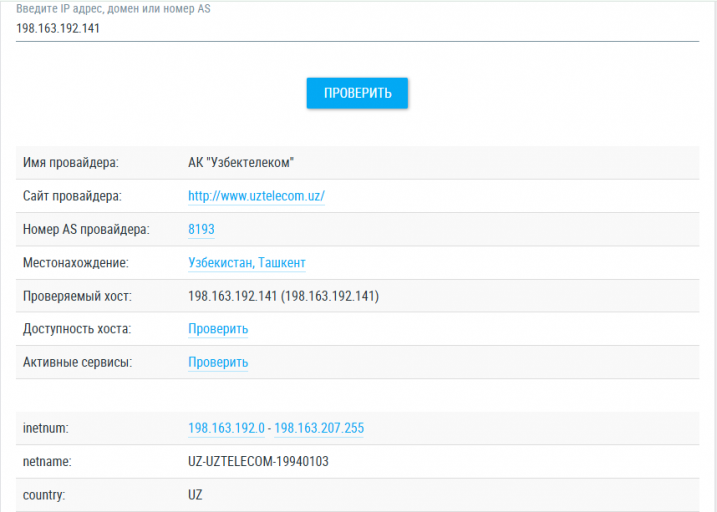Click the Имя провайдера: label

point(71,163)
